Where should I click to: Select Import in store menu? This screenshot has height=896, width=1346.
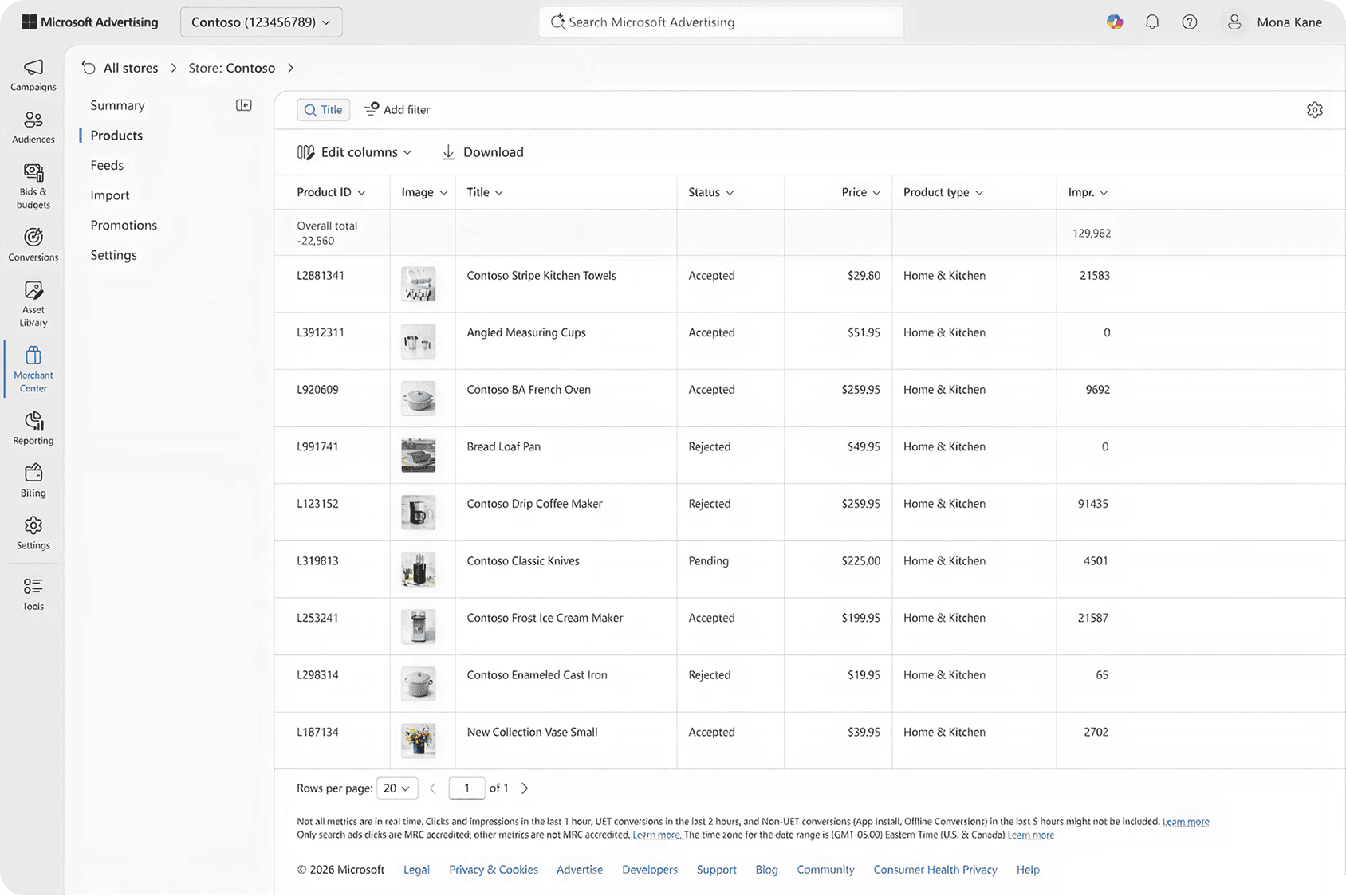pyautogui.click(x=110, y=195)
